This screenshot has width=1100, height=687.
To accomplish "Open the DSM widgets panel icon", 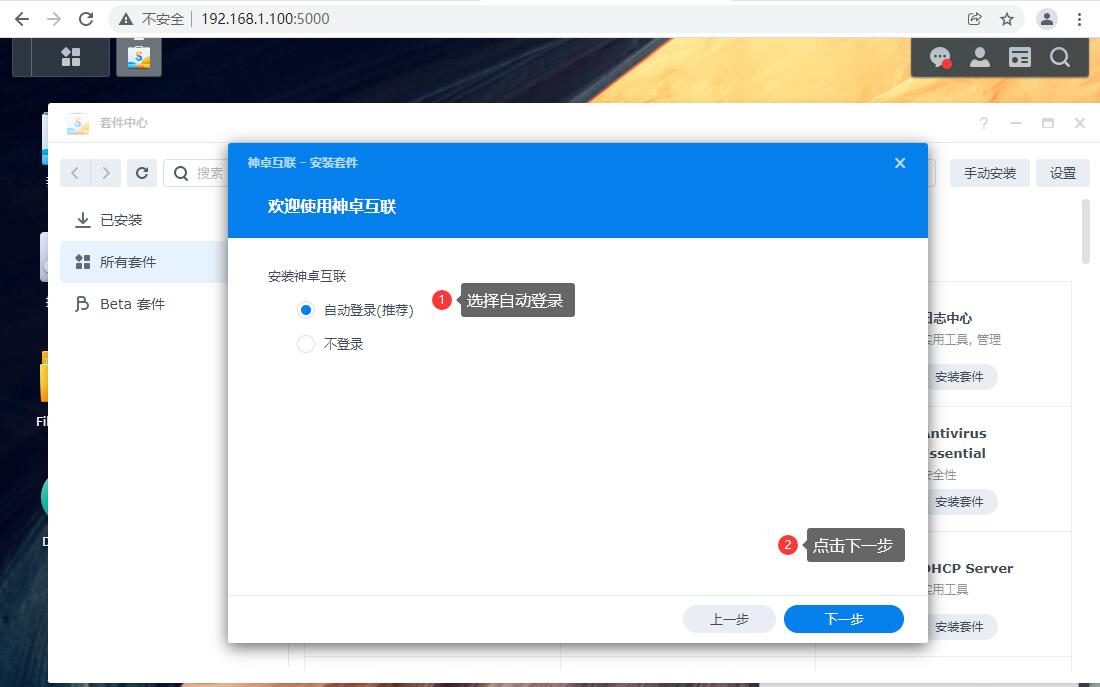I will click(x=1019, y=58).
